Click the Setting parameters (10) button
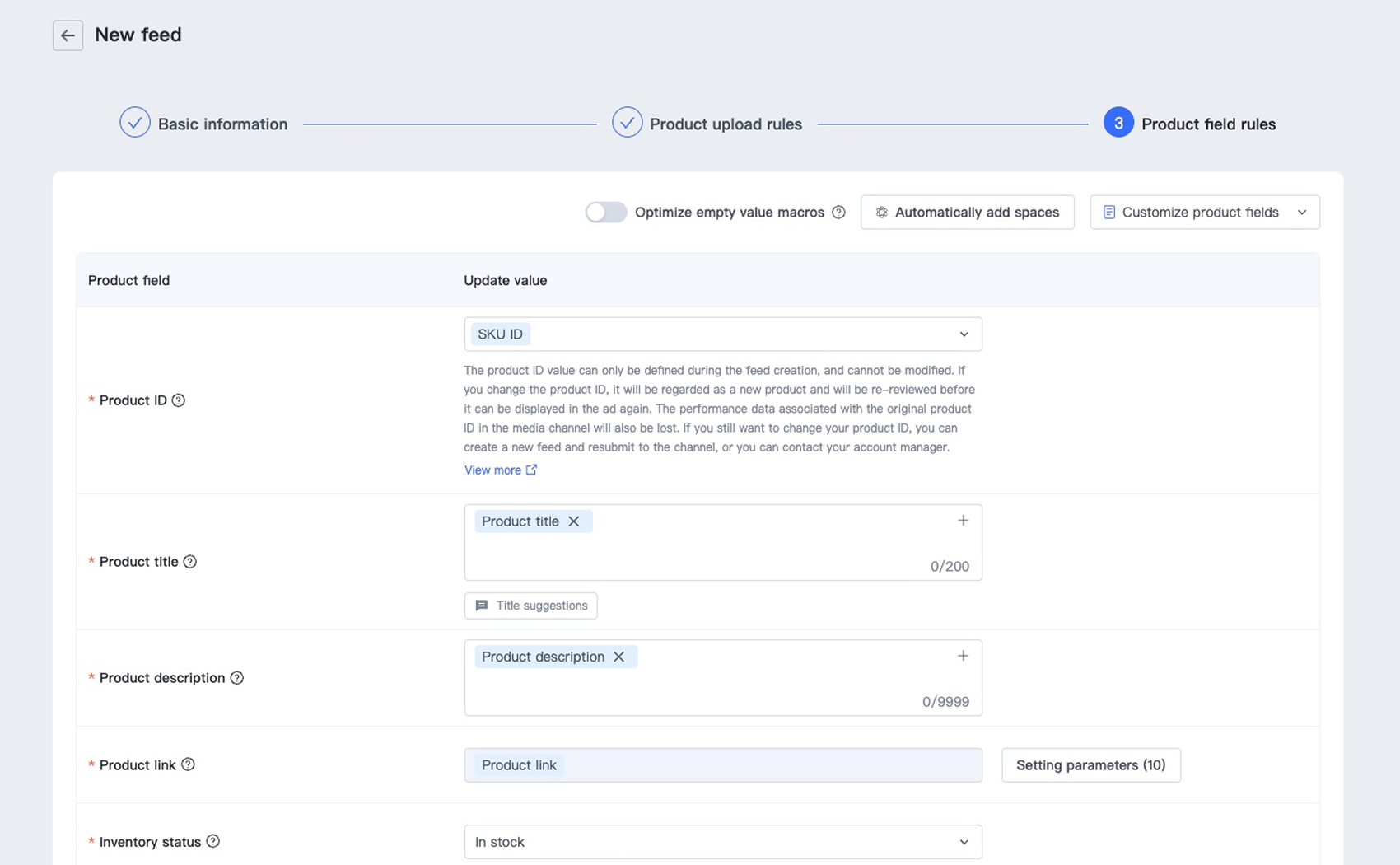 (1090, 765)
